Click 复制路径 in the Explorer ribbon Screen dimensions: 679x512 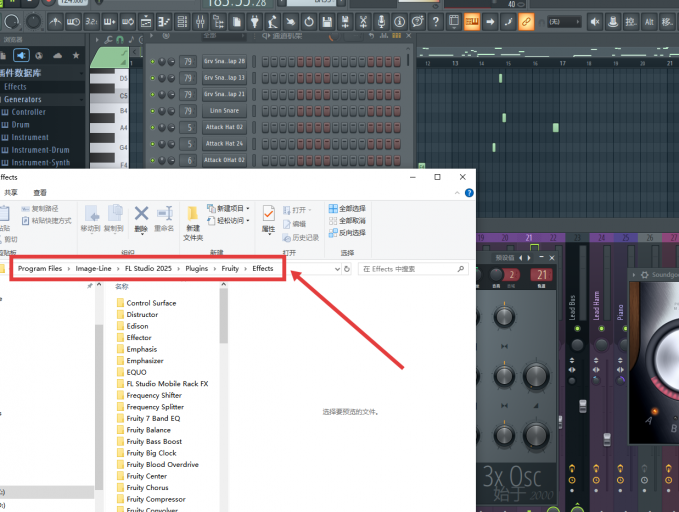(x=40, y=209)
